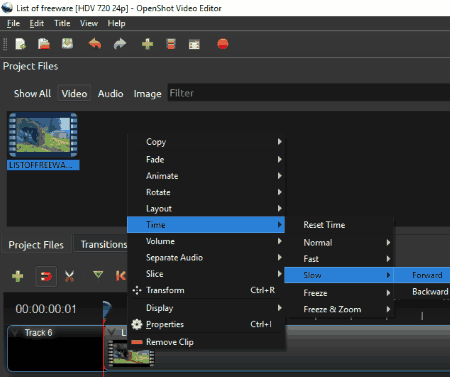Click the New Project toolbar icon
450x377 pixels.
[x=20, y=44]
